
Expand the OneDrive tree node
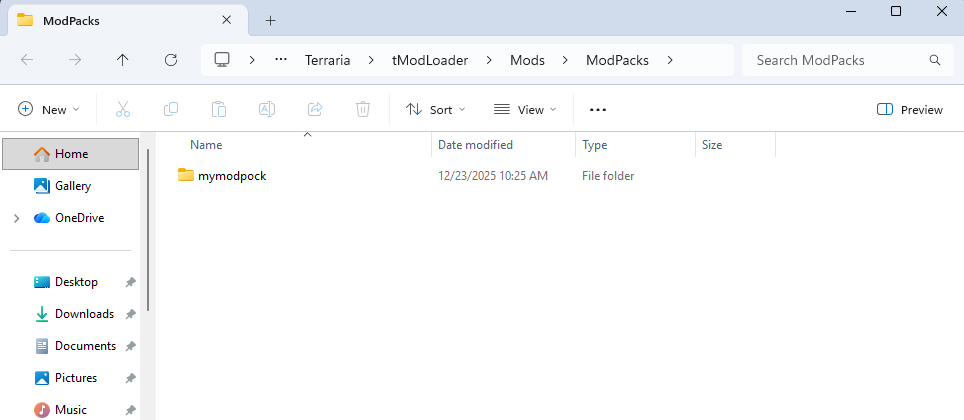[x=17, y=218]
